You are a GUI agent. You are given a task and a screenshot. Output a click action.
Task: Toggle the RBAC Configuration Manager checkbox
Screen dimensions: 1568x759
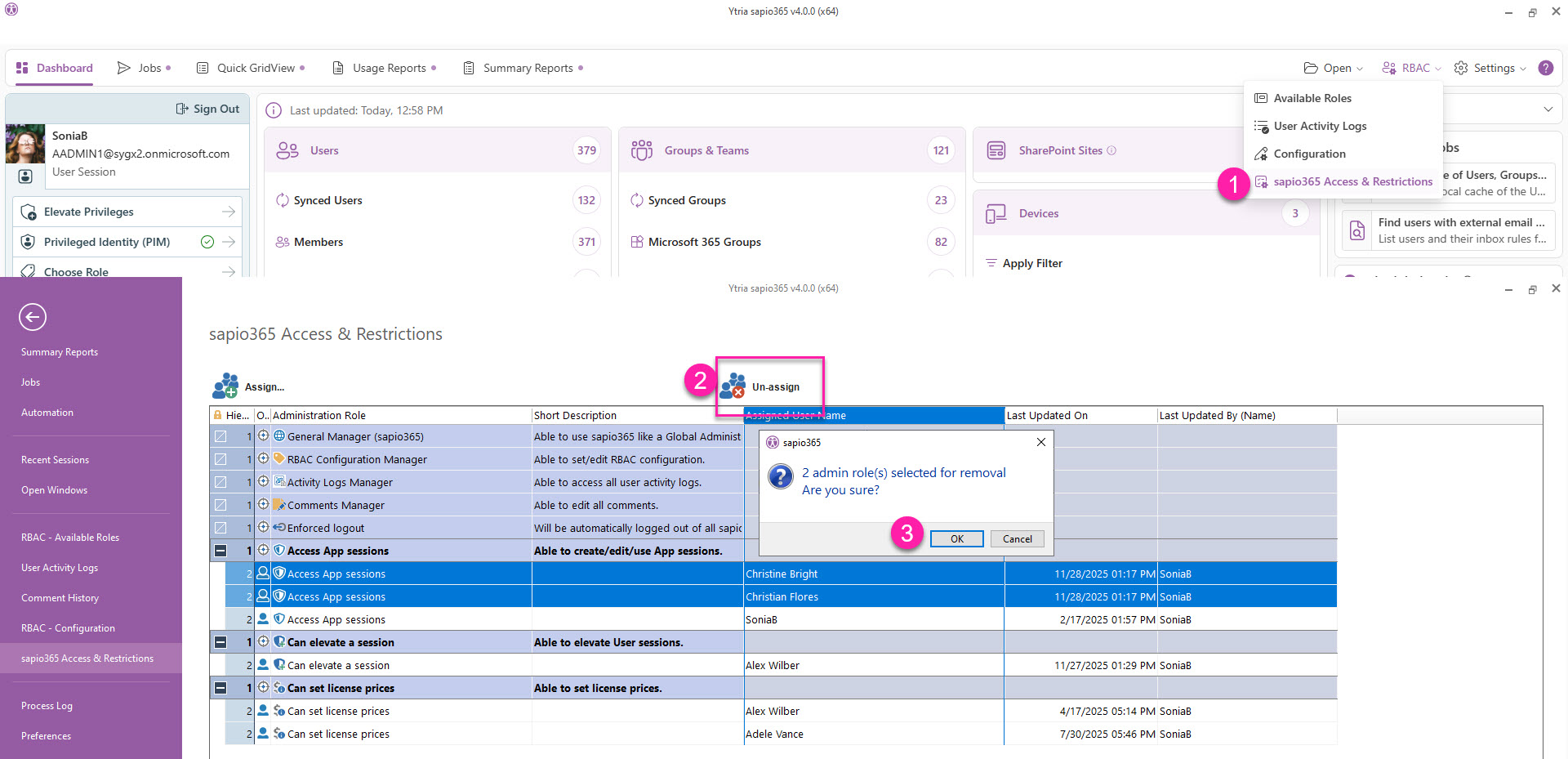[220, 459]
